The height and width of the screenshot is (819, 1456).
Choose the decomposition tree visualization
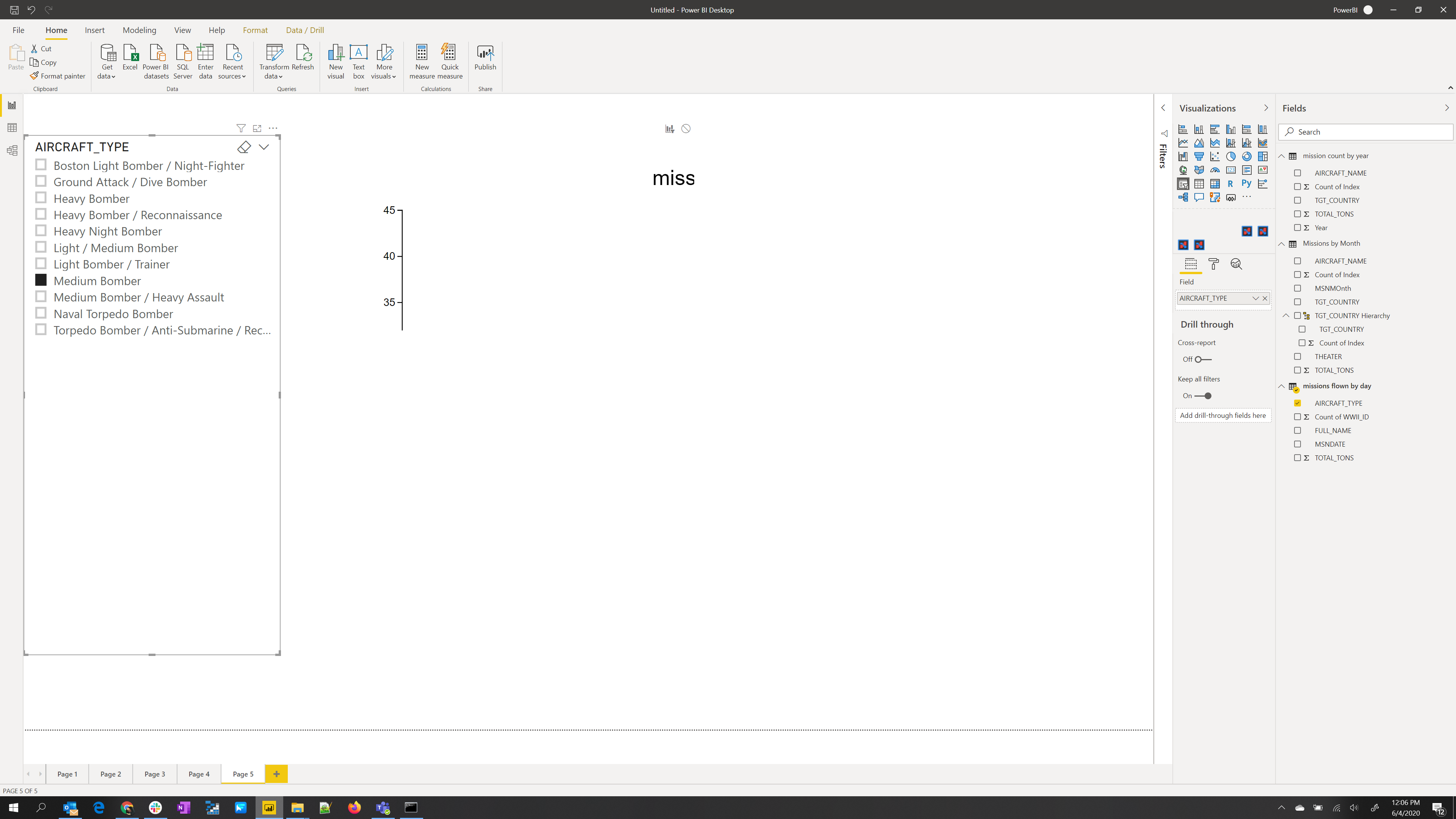pyautogui.click(x=1183, y=197)
